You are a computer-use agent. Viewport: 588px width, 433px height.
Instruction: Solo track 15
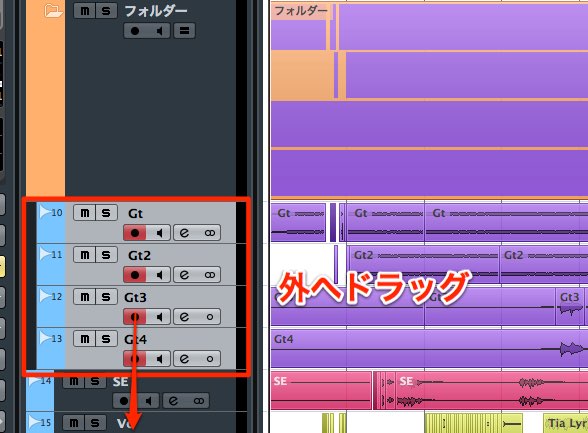click(95, 423)
